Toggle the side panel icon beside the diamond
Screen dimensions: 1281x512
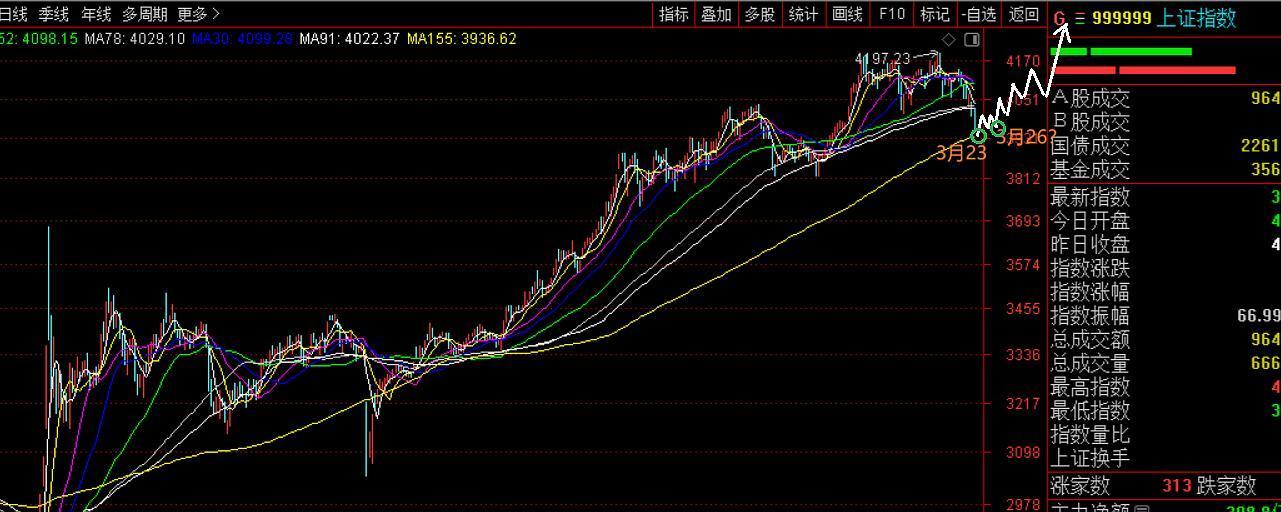click(971, 40)
